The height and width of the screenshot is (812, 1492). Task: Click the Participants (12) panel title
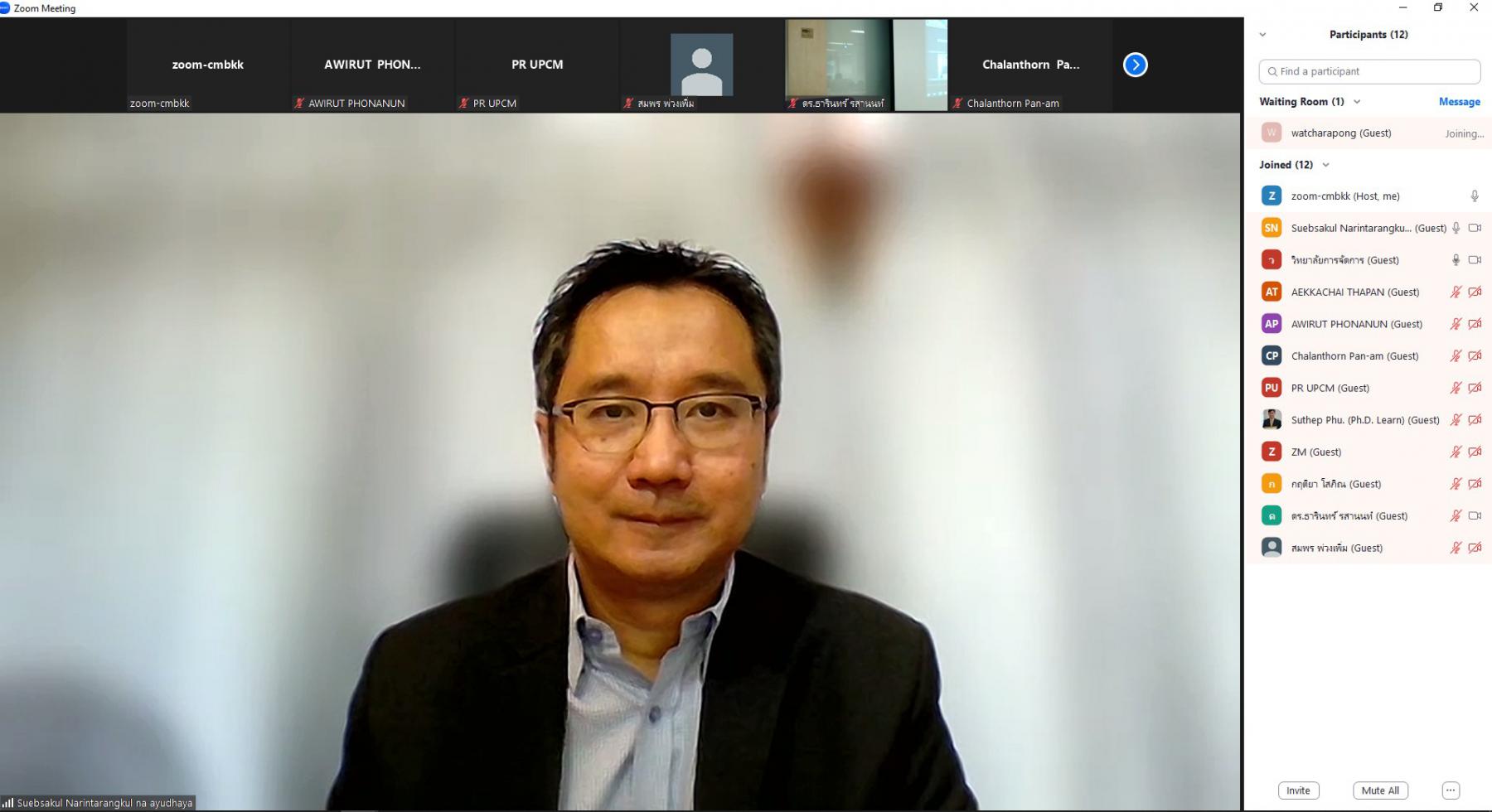(1368, 35)
